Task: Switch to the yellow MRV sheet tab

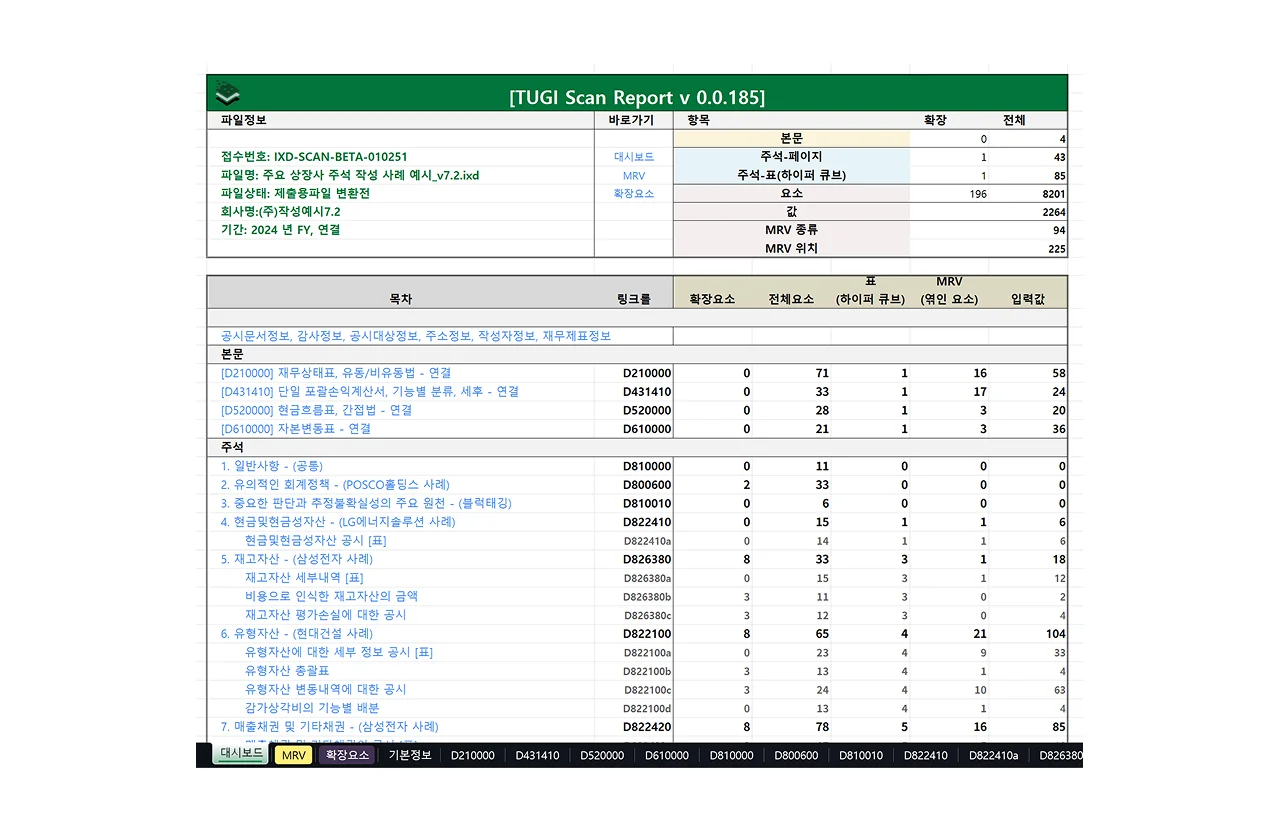Action: click(x=293, y=755)
